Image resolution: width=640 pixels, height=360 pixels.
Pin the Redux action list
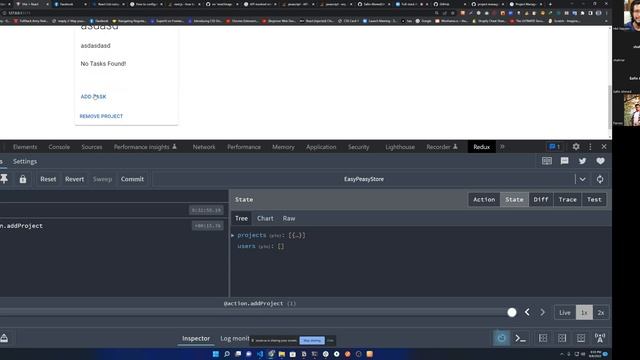4,179
